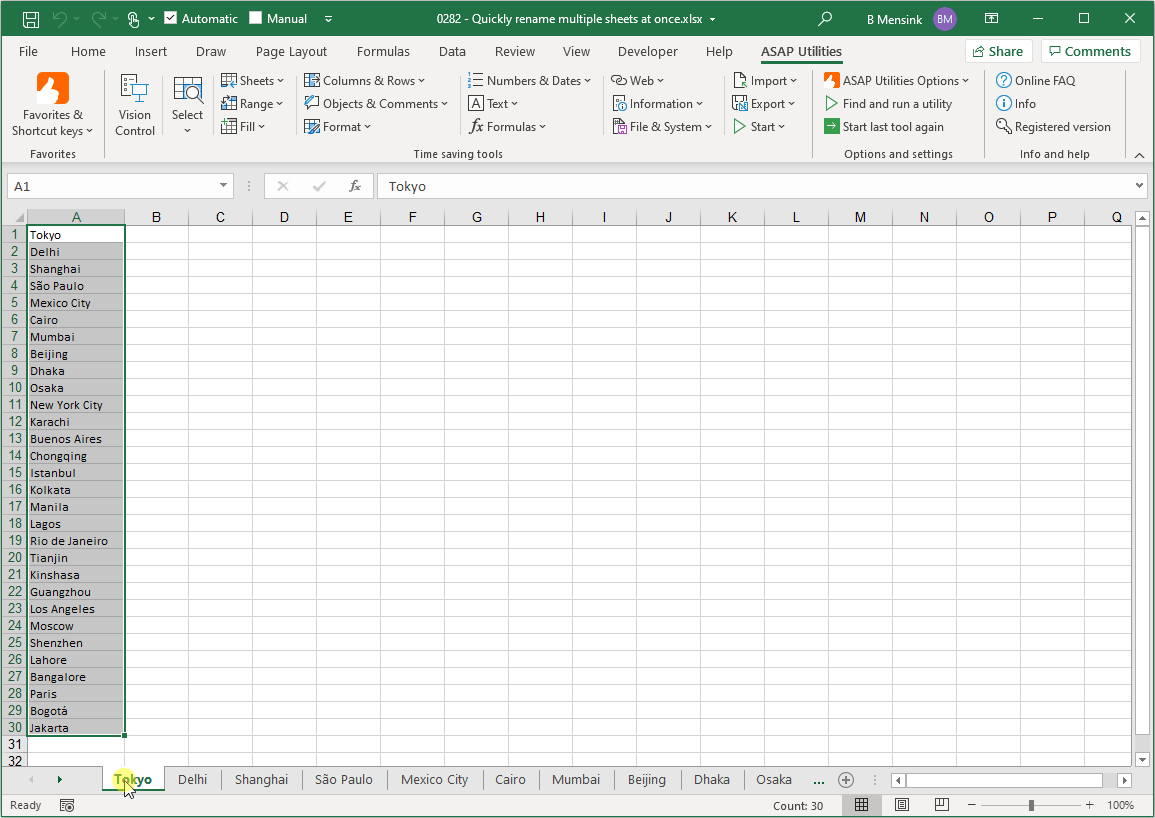Adjust the zoom slider
Screen dimensions: 1155x818
1031,804
